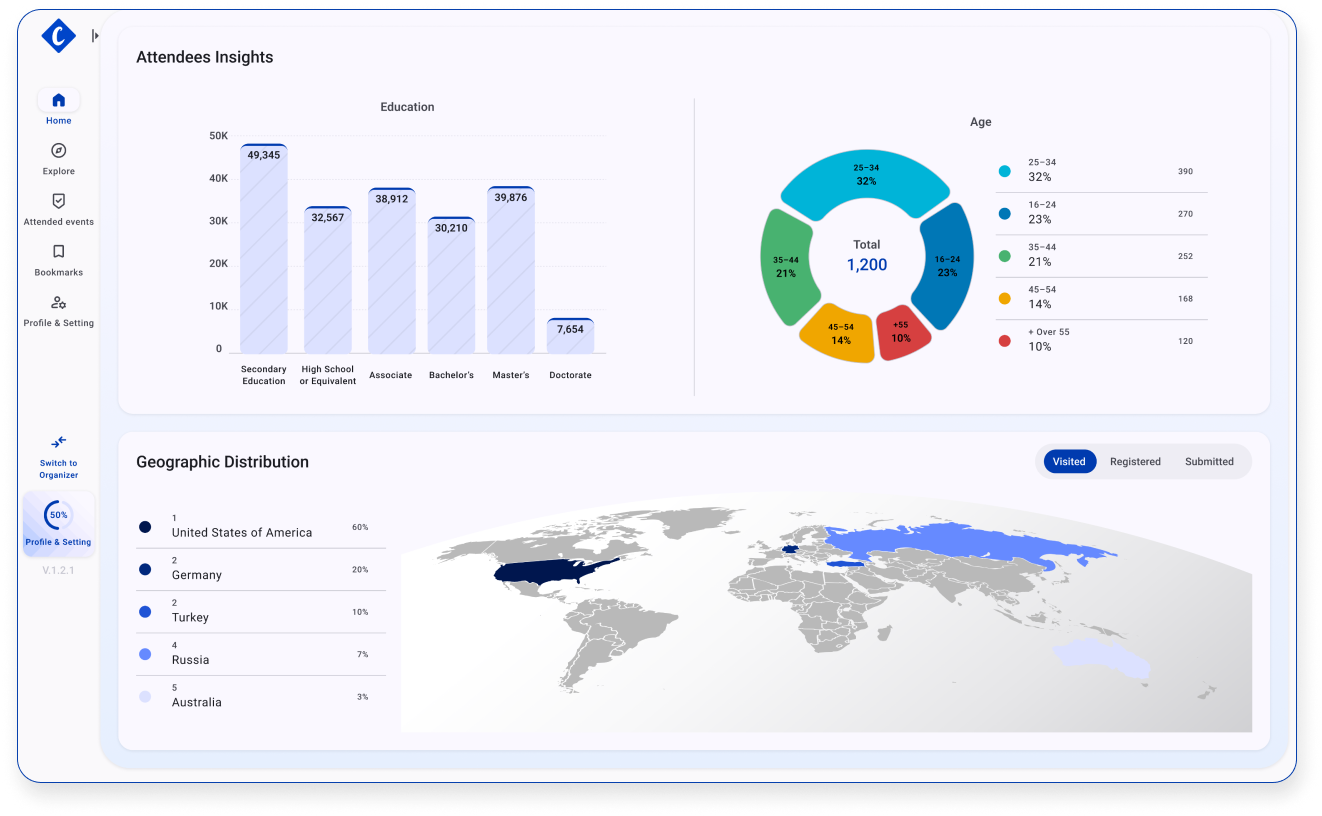Click the Home icon in sidebar
1322x816 pixels.
[x=58, y=100]
